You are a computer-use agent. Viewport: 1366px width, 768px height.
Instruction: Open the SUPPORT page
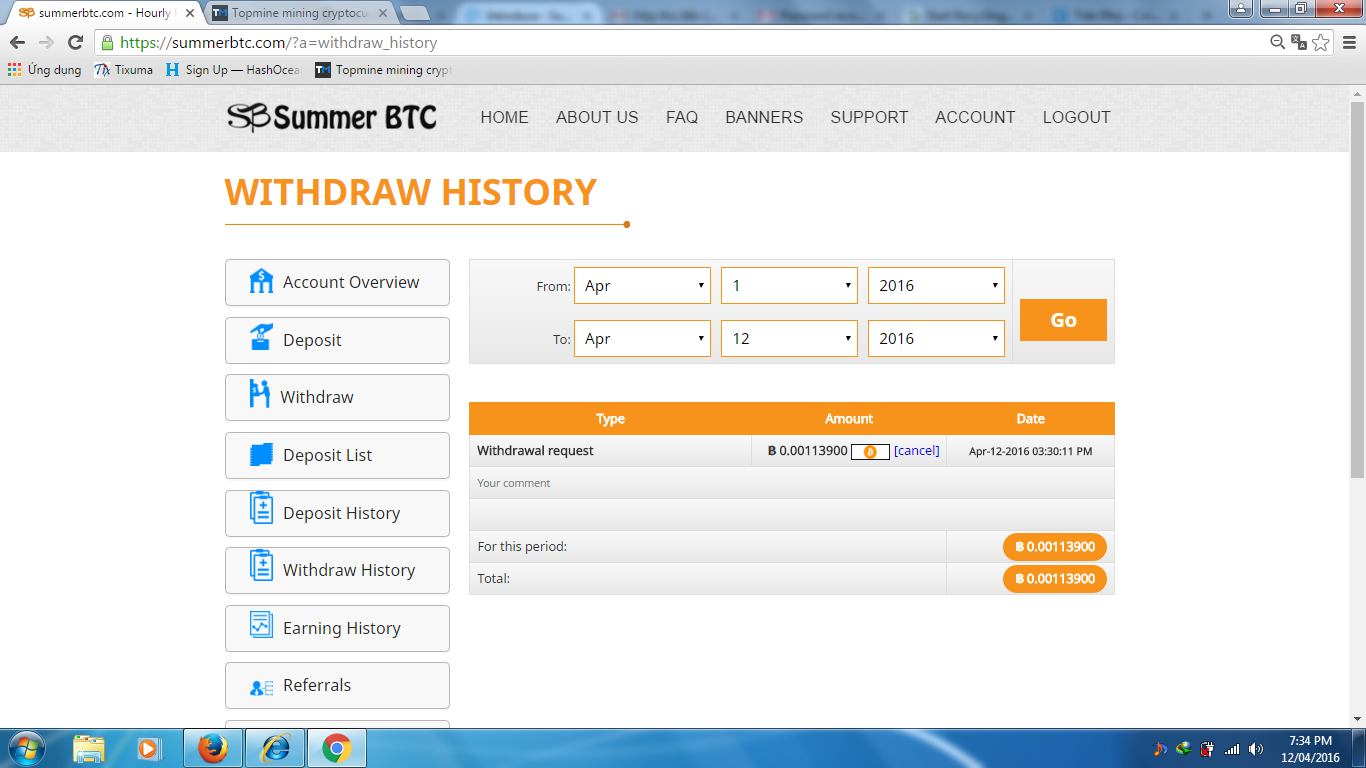click(869, 117)
